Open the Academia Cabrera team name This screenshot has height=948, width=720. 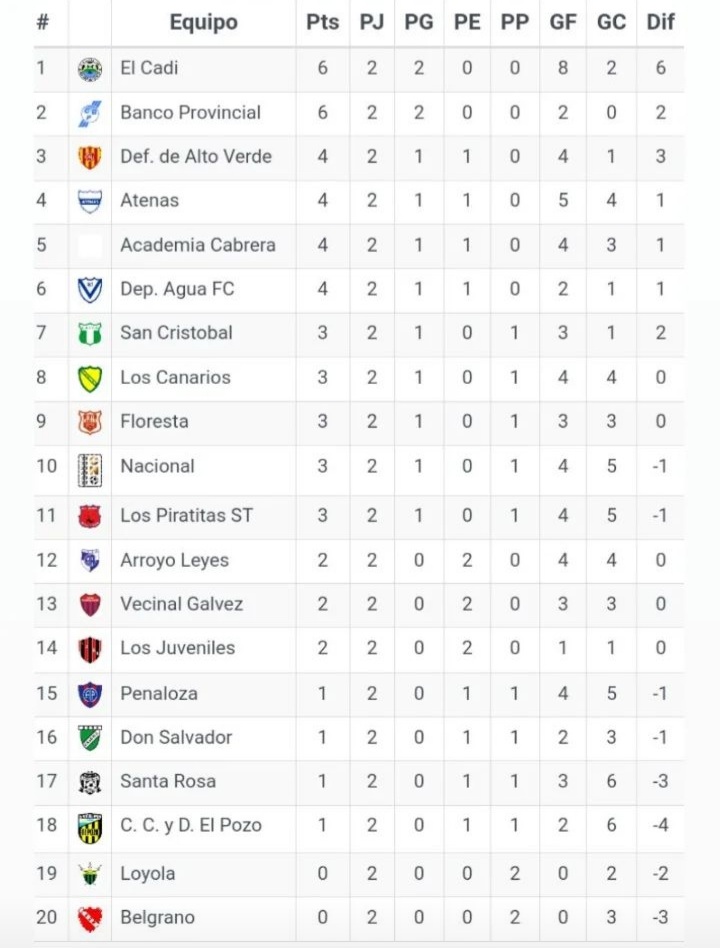197,245
